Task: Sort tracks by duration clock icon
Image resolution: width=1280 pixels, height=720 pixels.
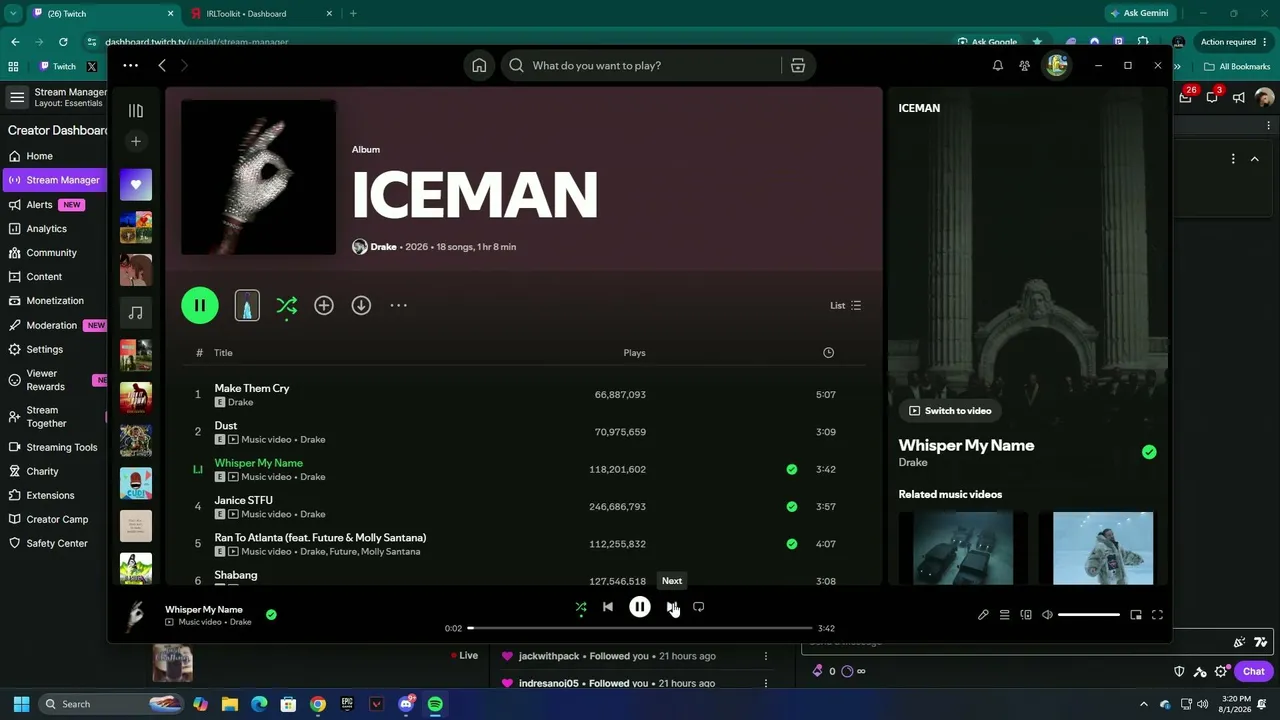Action: click(x=828, y=353)
